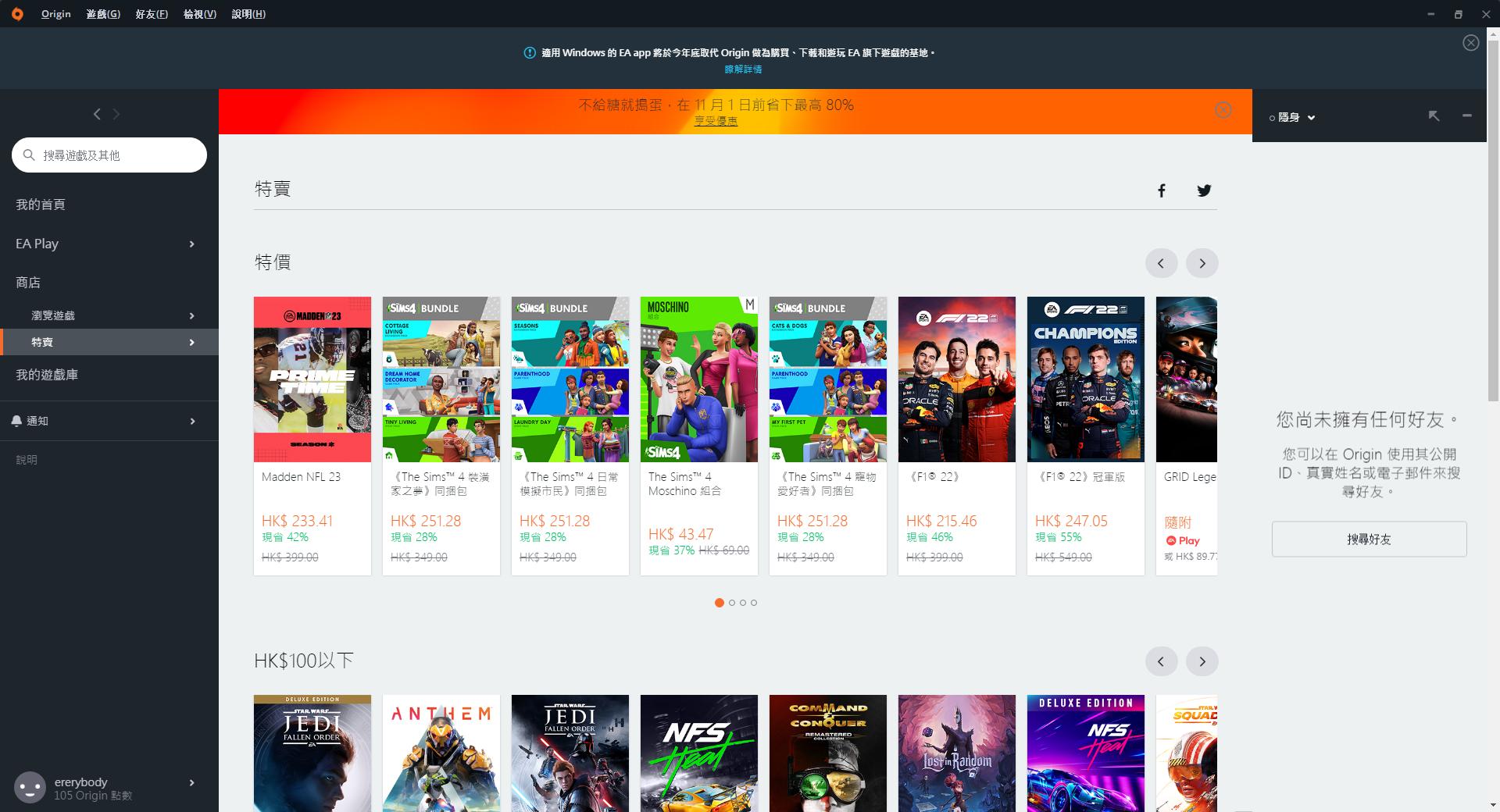Show previous items in HK$100以下 carousel
Screen dimensions: 1500x812
(1161, 661)
